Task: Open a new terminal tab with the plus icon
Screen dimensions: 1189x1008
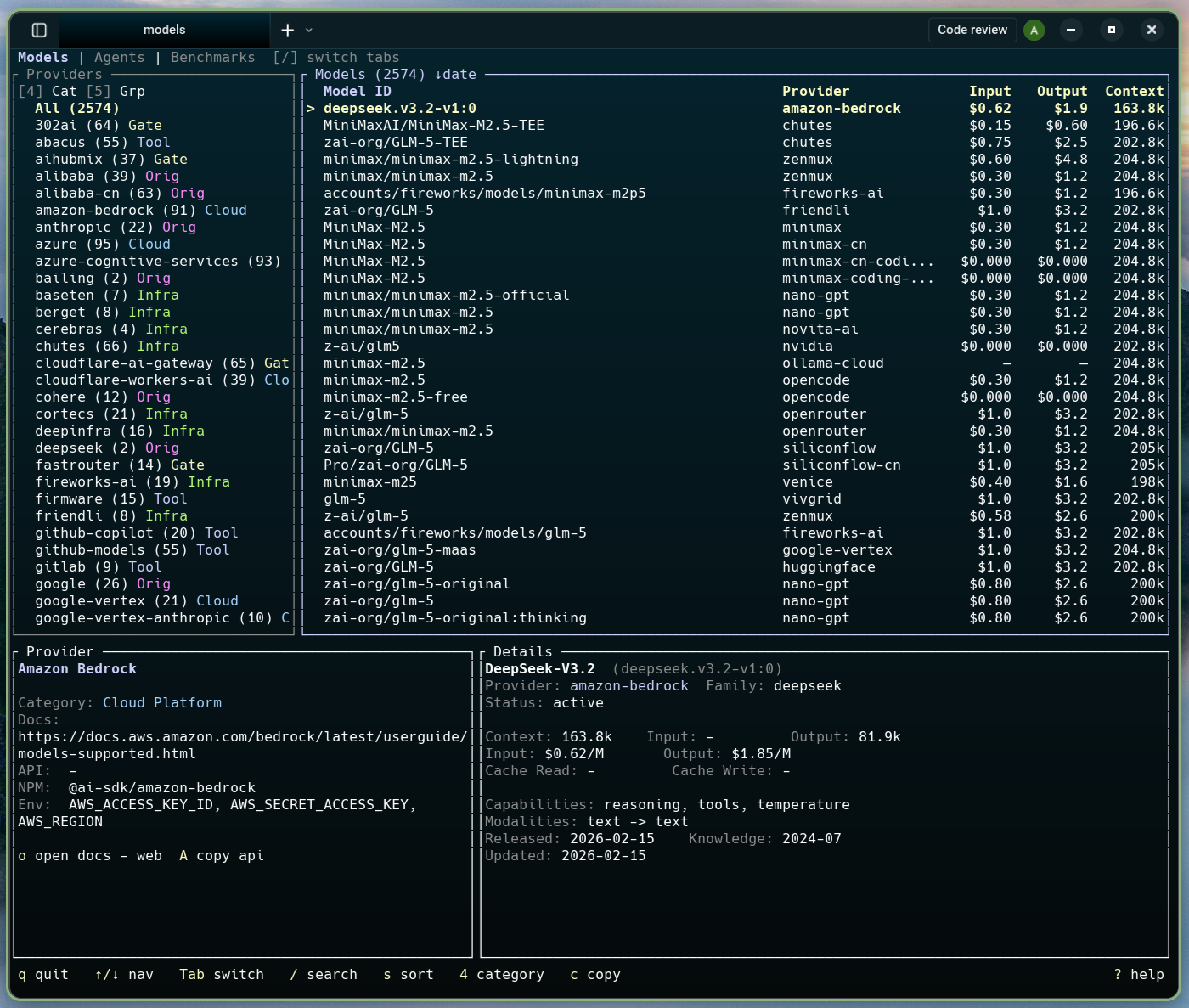Action: point(286,29)
